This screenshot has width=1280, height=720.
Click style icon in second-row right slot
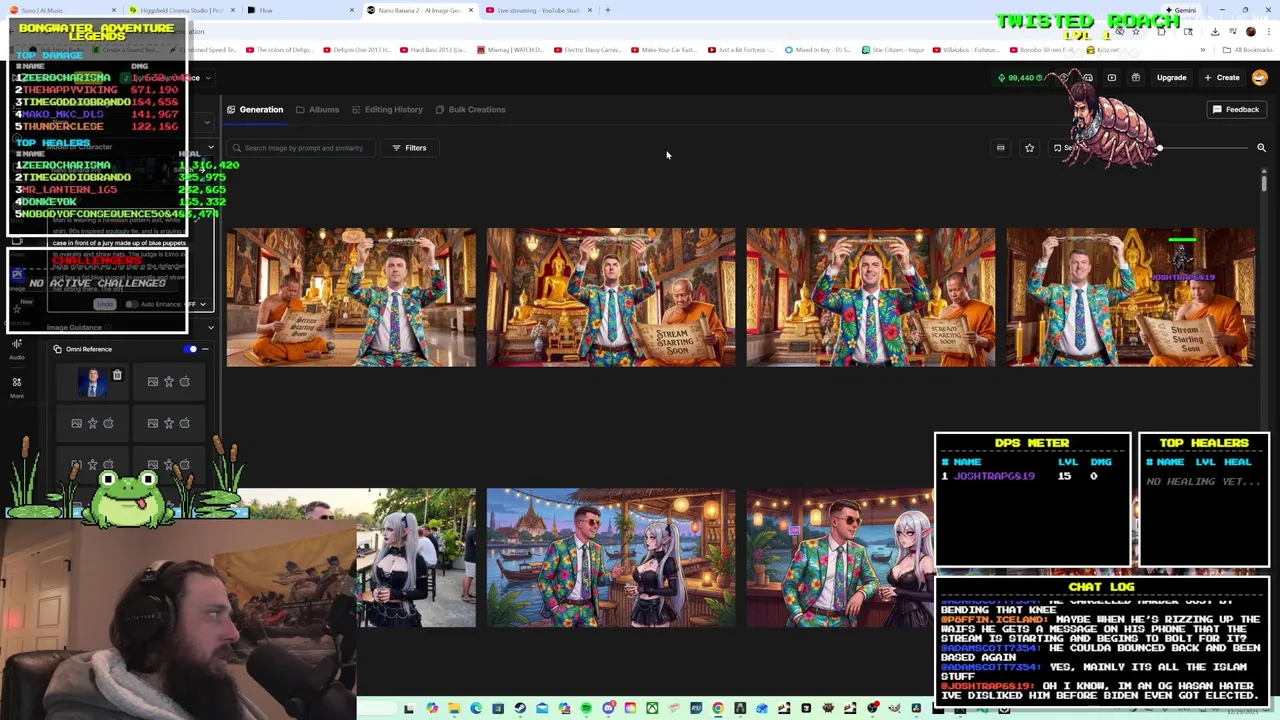tap(185, 423)
